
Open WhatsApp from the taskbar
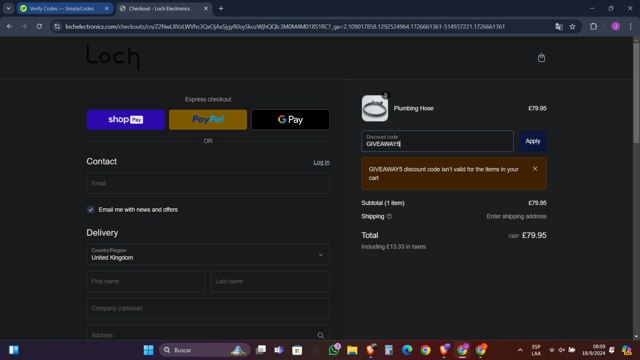[x=334, y=350]
